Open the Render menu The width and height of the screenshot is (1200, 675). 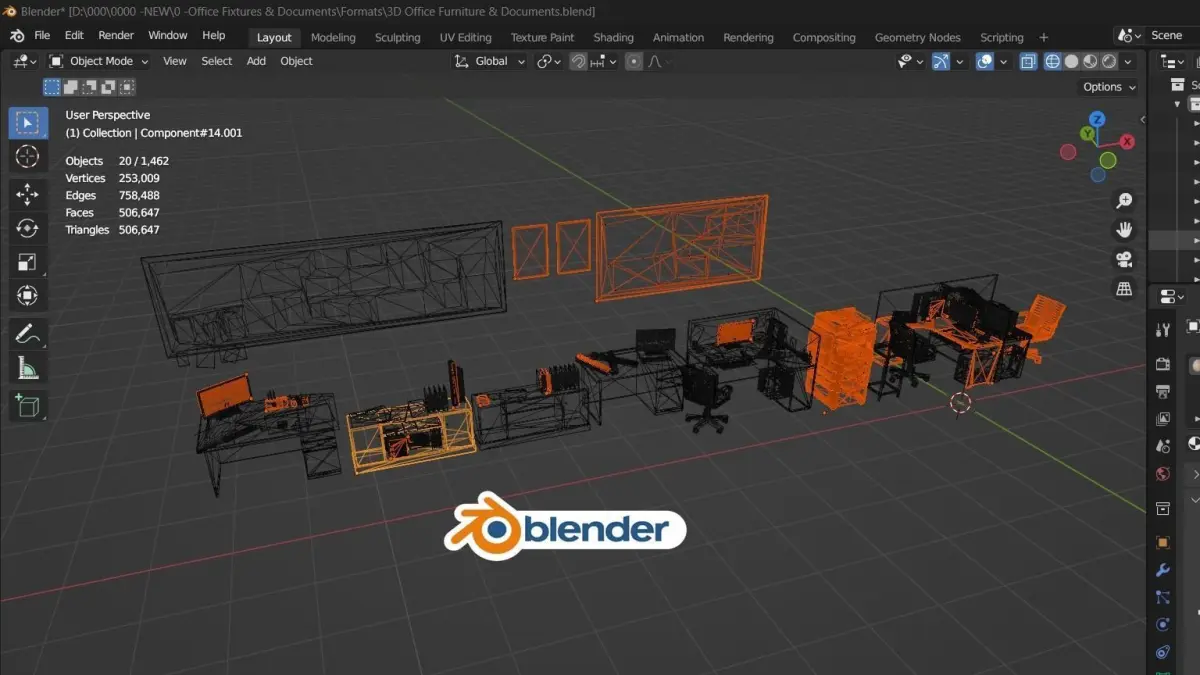[116, 36]
